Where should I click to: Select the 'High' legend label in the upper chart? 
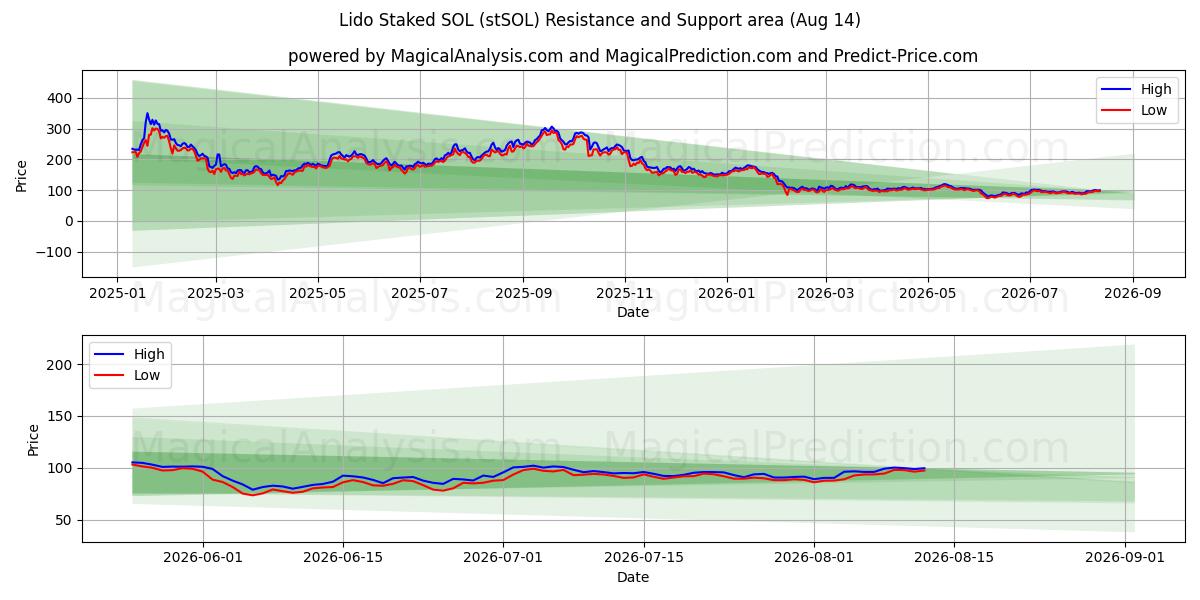(1156, 90)
